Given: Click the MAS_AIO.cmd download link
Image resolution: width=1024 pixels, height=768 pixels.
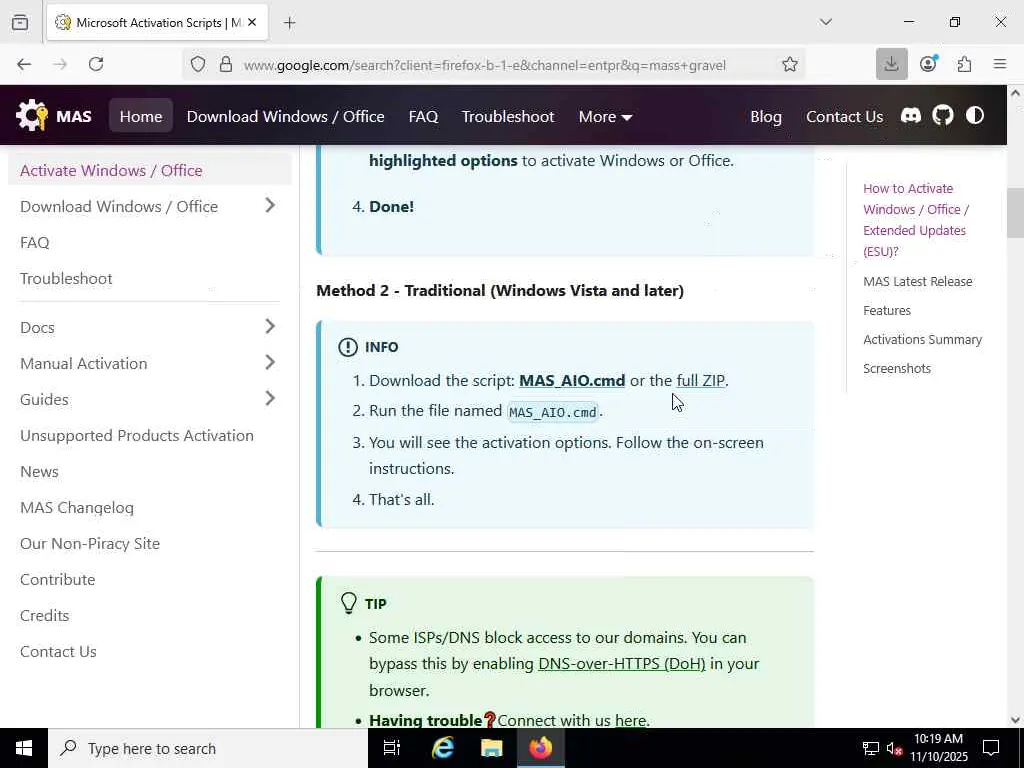Looking at the screenshot, I should tap(572, 380).
